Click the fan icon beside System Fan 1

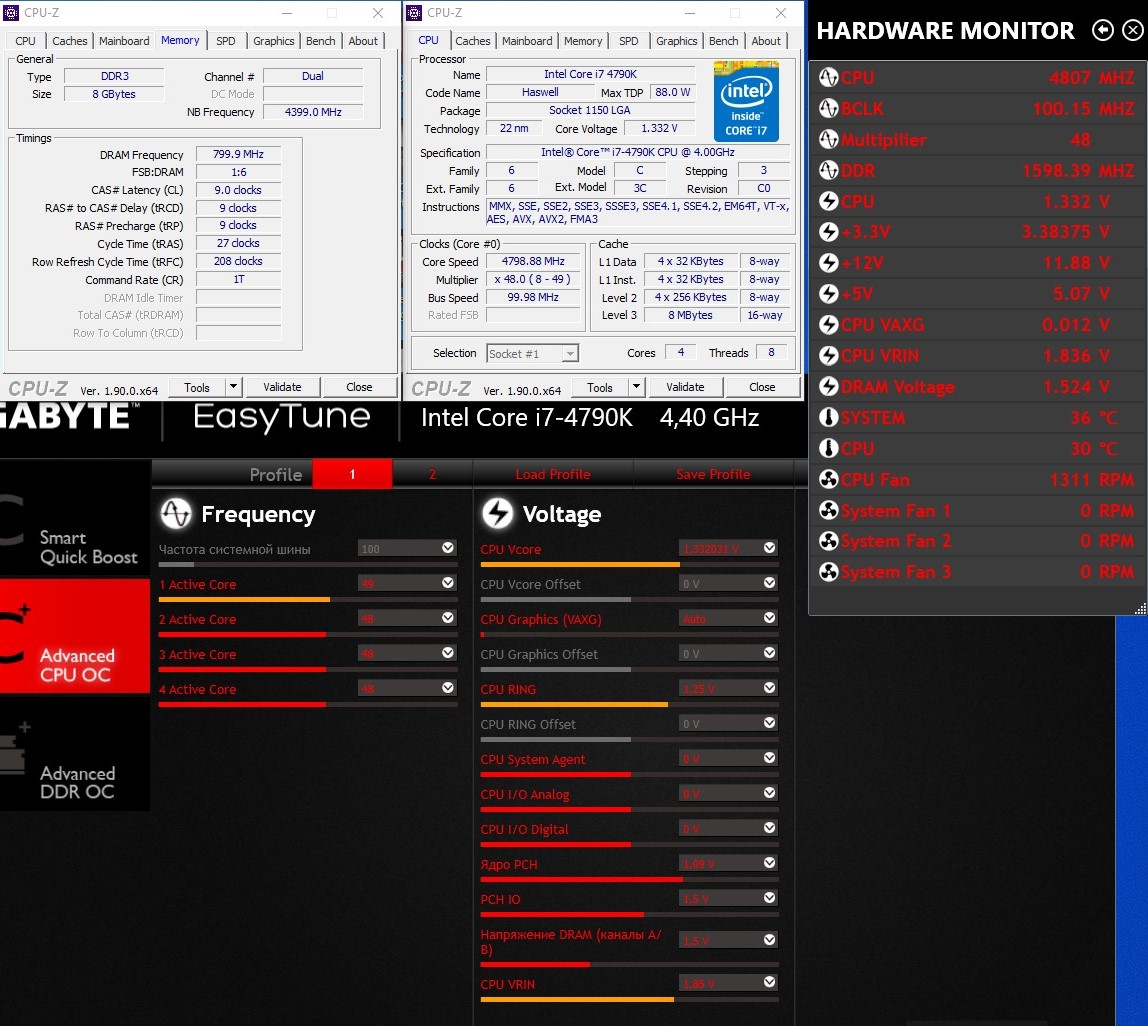[828, 510]
